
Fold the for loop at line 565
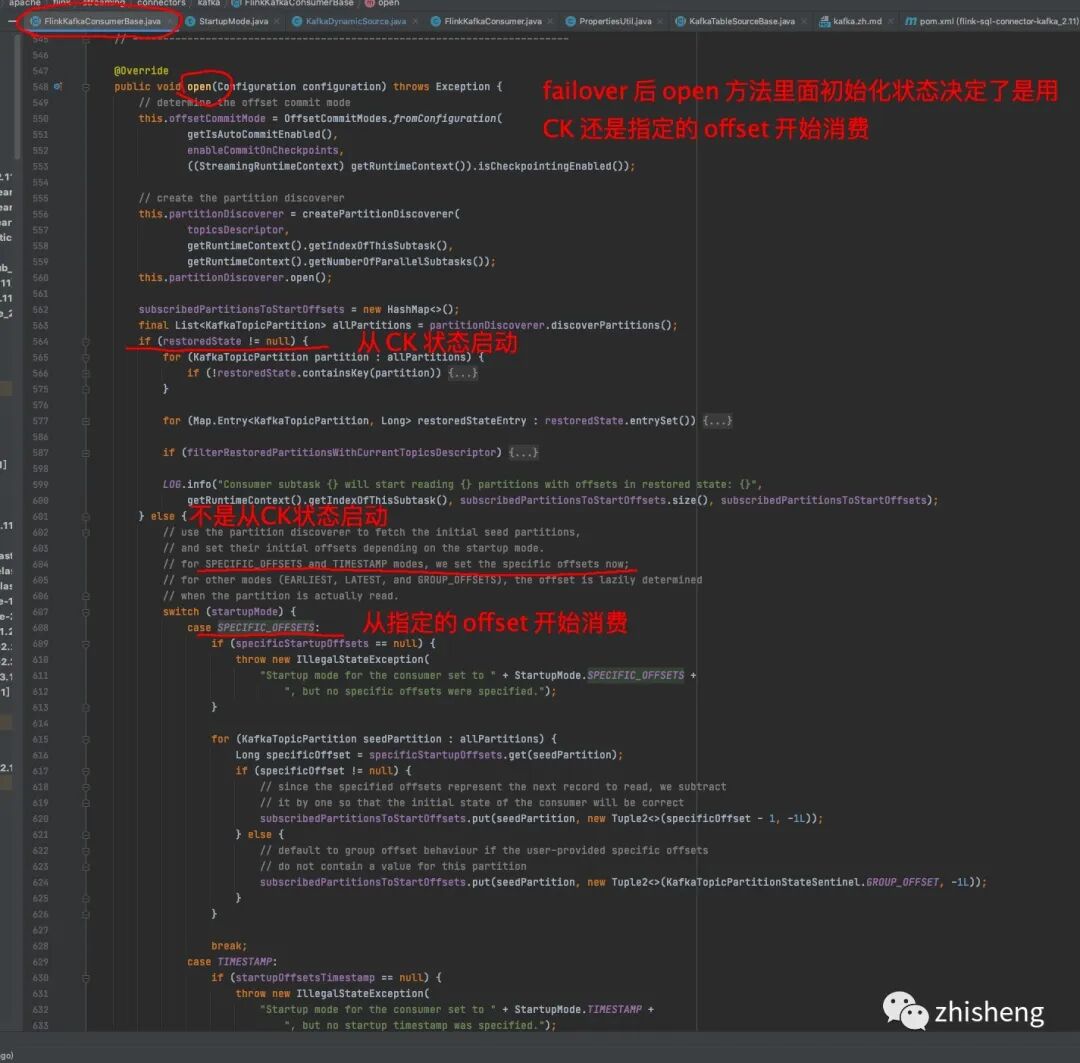pyautogui.click(x=86, y=358)
